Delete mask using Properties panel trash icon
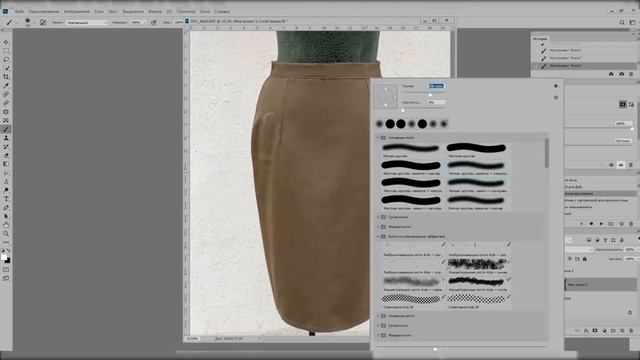 point(631,165)
